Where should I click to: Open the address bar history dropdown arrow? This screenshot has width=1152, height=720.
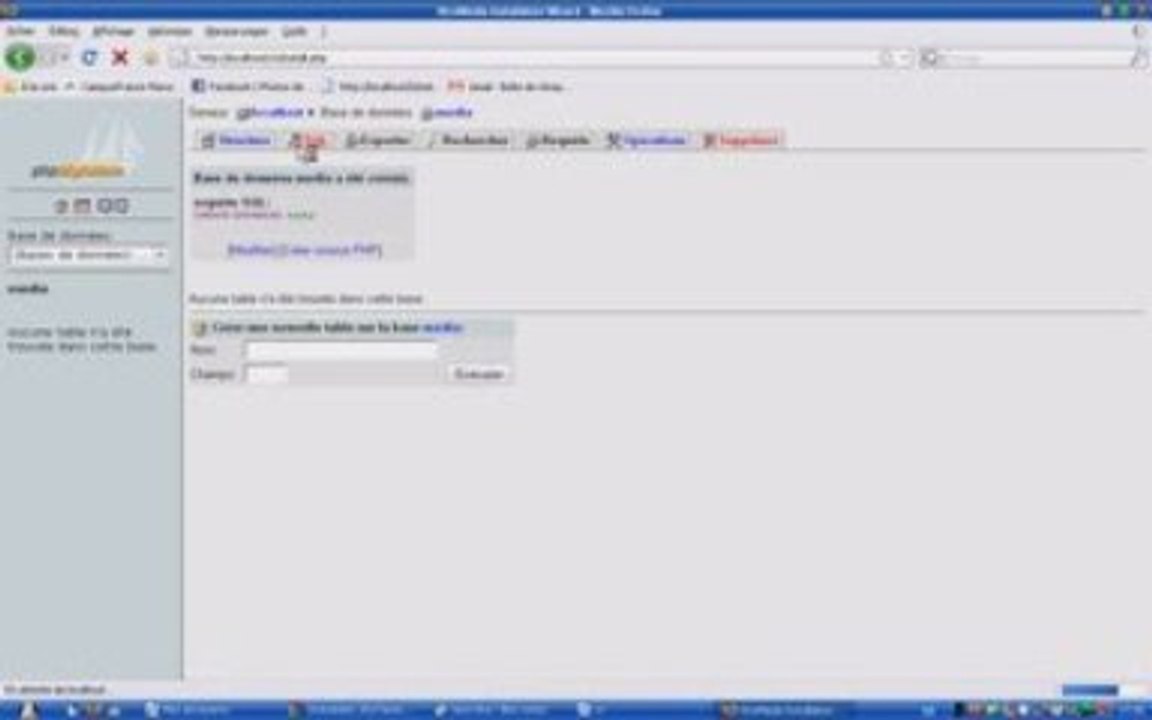[905, 58]
